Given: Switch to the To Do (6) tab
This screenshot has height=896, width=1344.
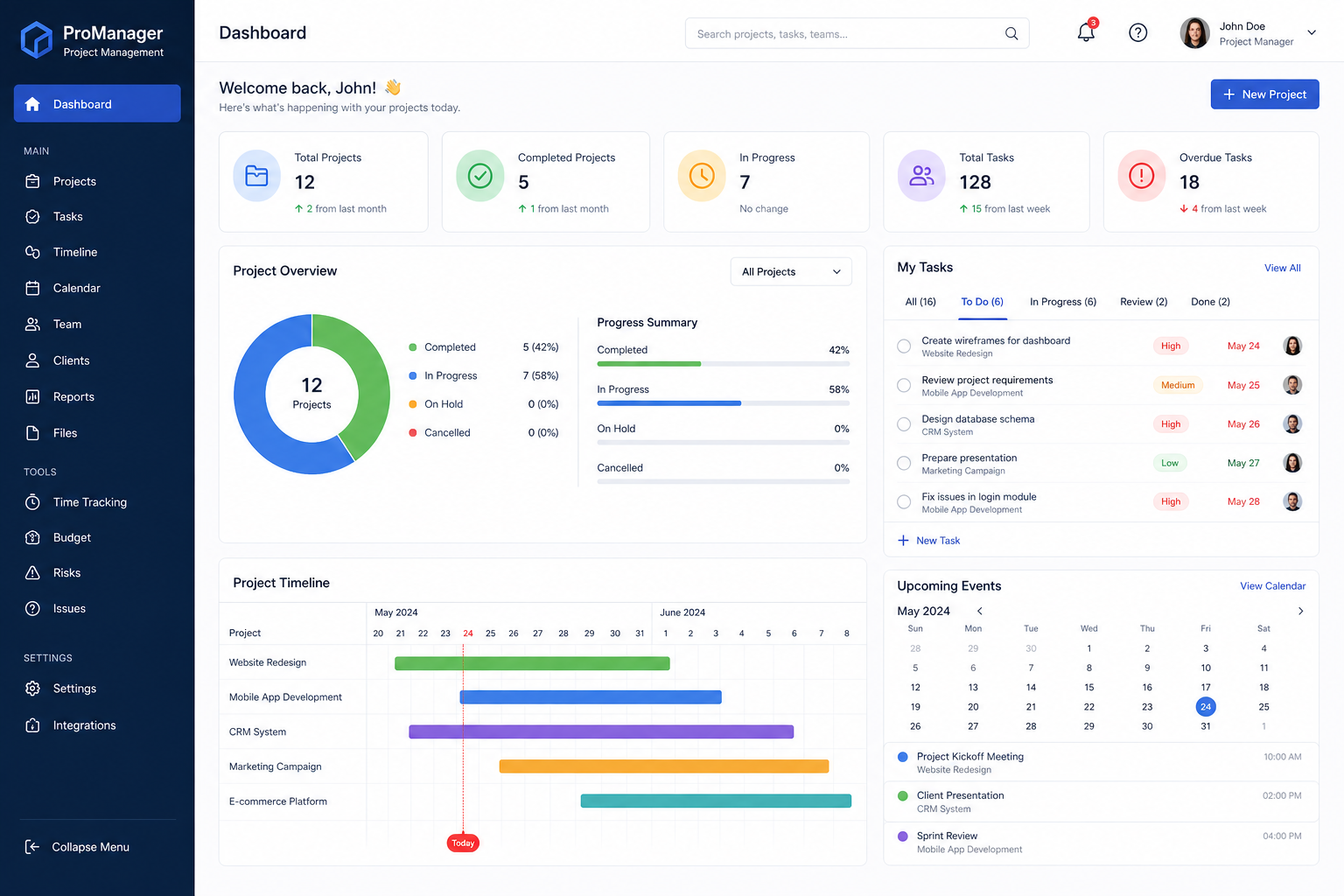Looking at the screenshot, I should click(982, 302).
